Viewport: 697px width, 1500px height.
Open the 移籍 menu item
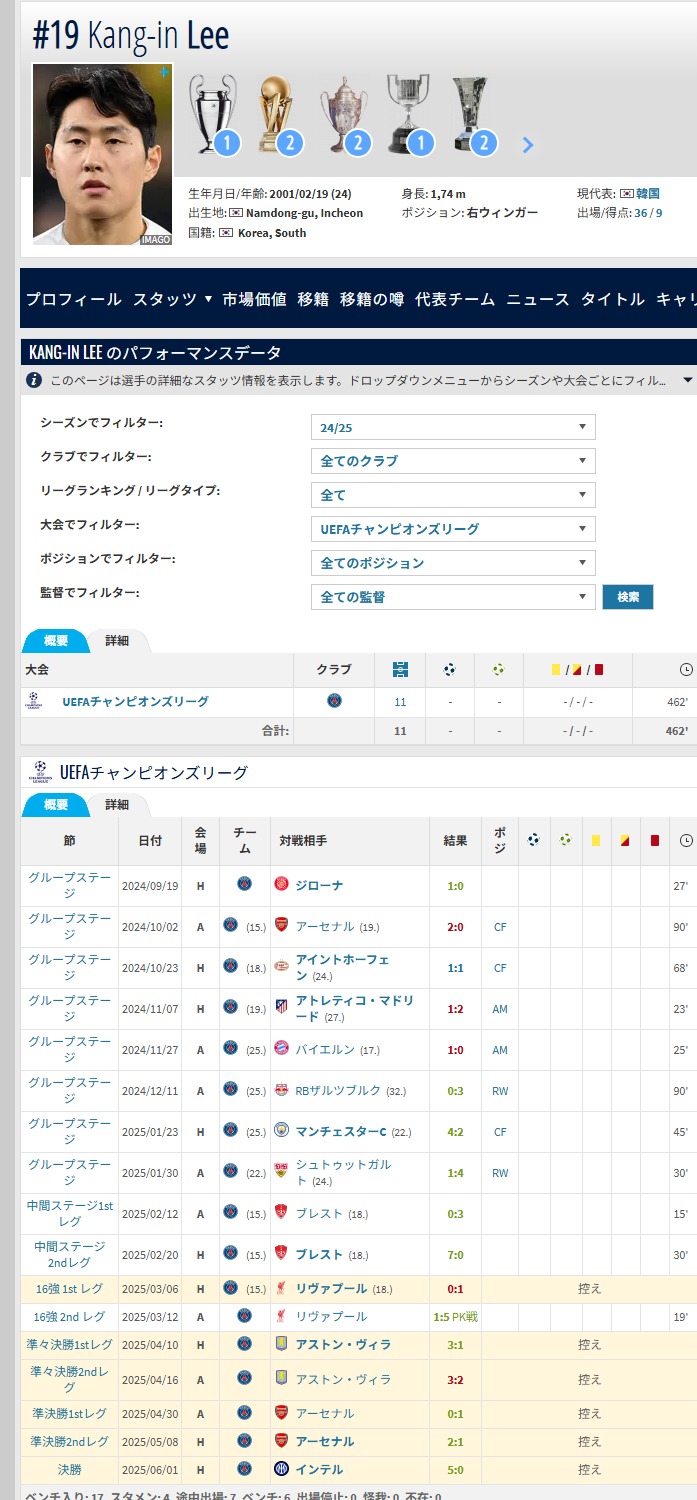coord(313,299)
